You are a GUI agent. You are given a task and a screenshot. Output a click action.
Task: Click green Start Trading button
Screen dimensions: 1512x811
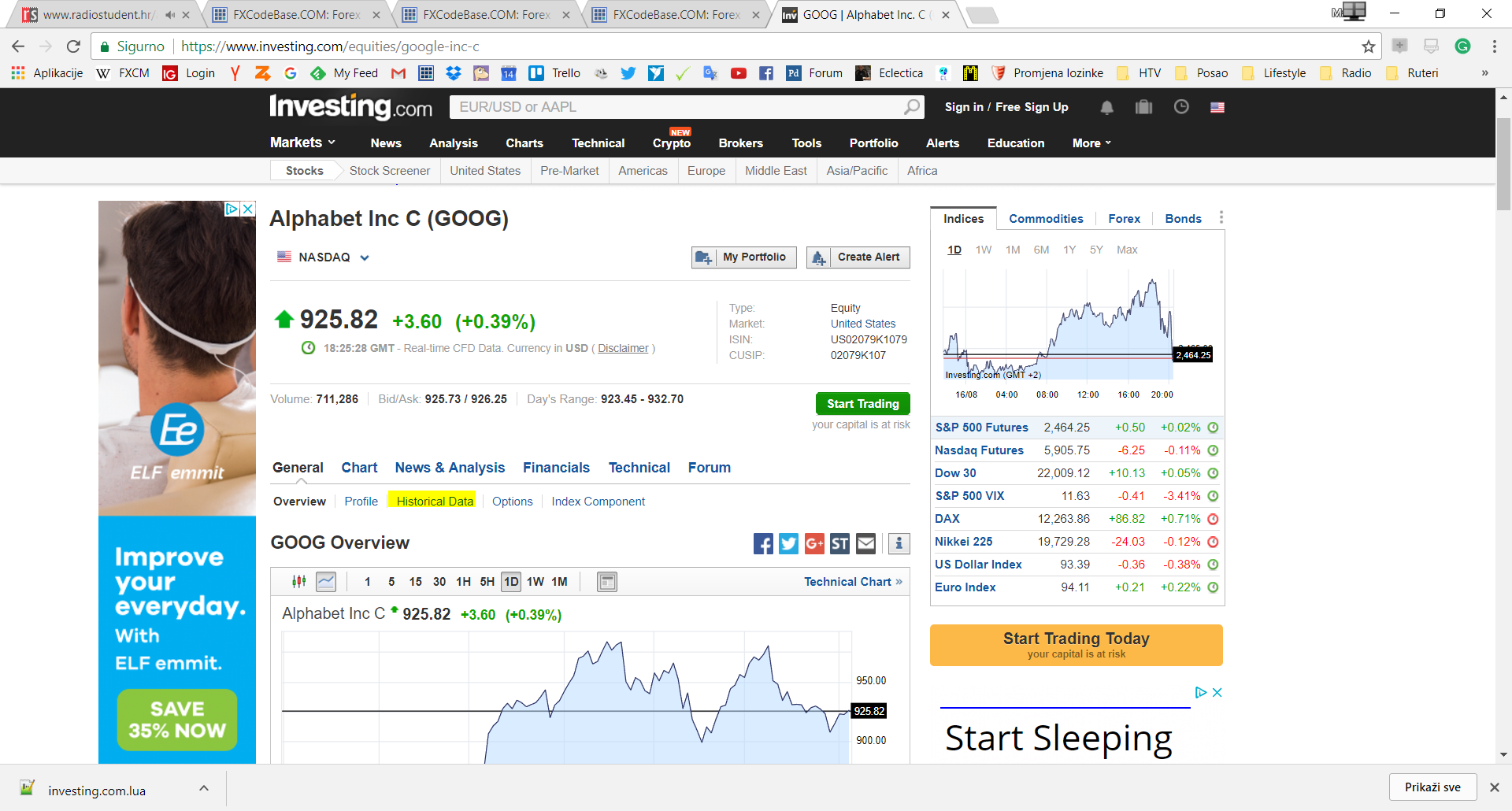pyautogui.click(x=862, y=403)
